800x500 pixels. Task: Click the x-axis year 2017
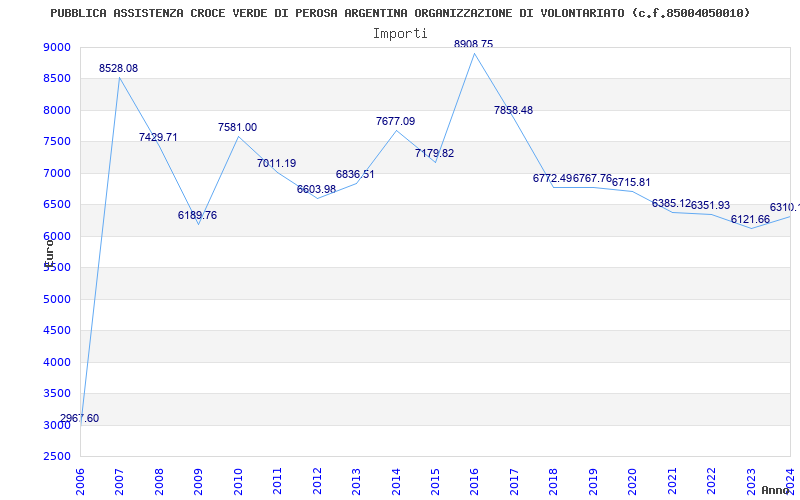click(x=514, y=481)
